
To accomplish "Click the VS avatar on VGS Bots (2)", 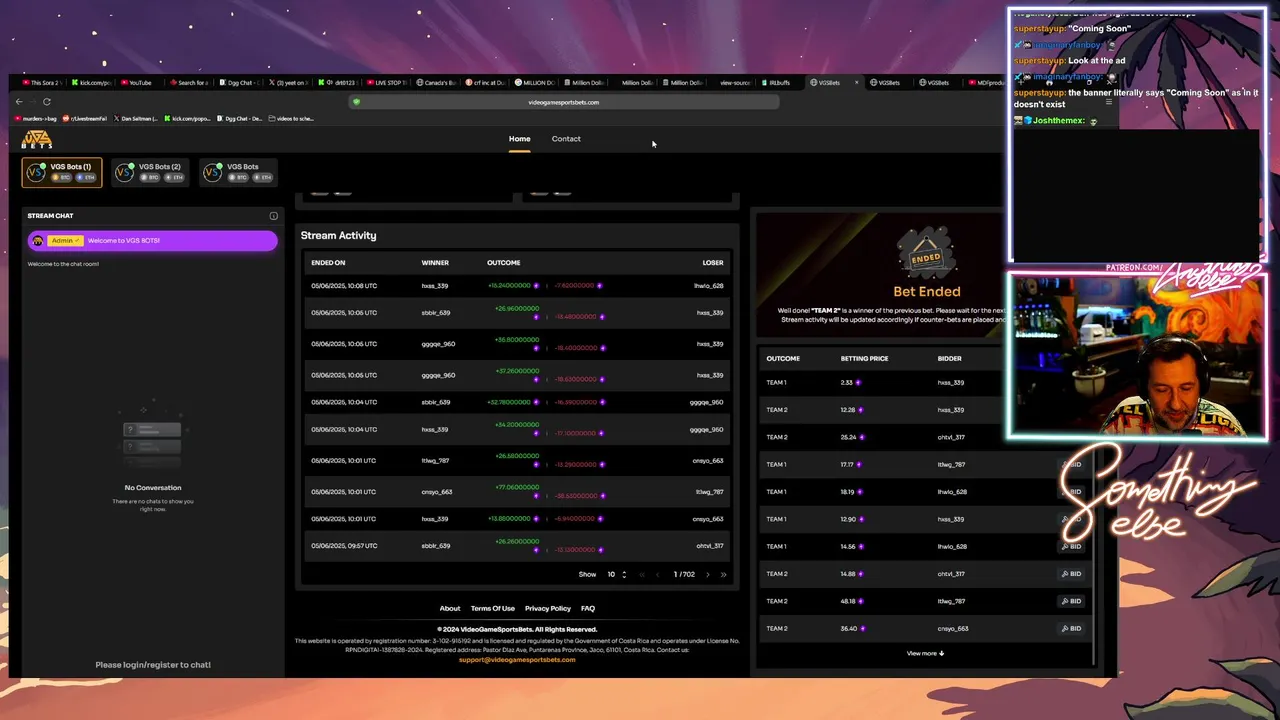I will [x=124, y=172].
